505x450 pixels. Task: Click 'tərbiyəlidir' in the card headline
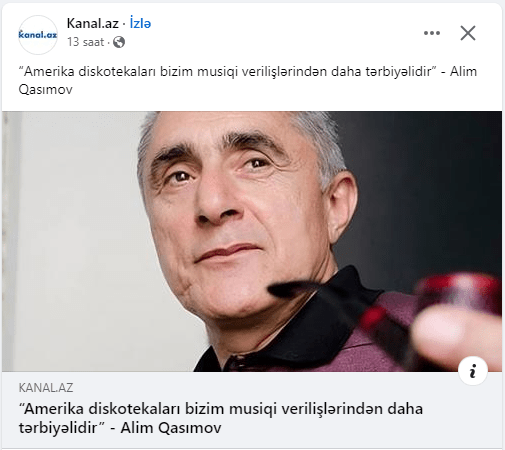tap(60, 428)
